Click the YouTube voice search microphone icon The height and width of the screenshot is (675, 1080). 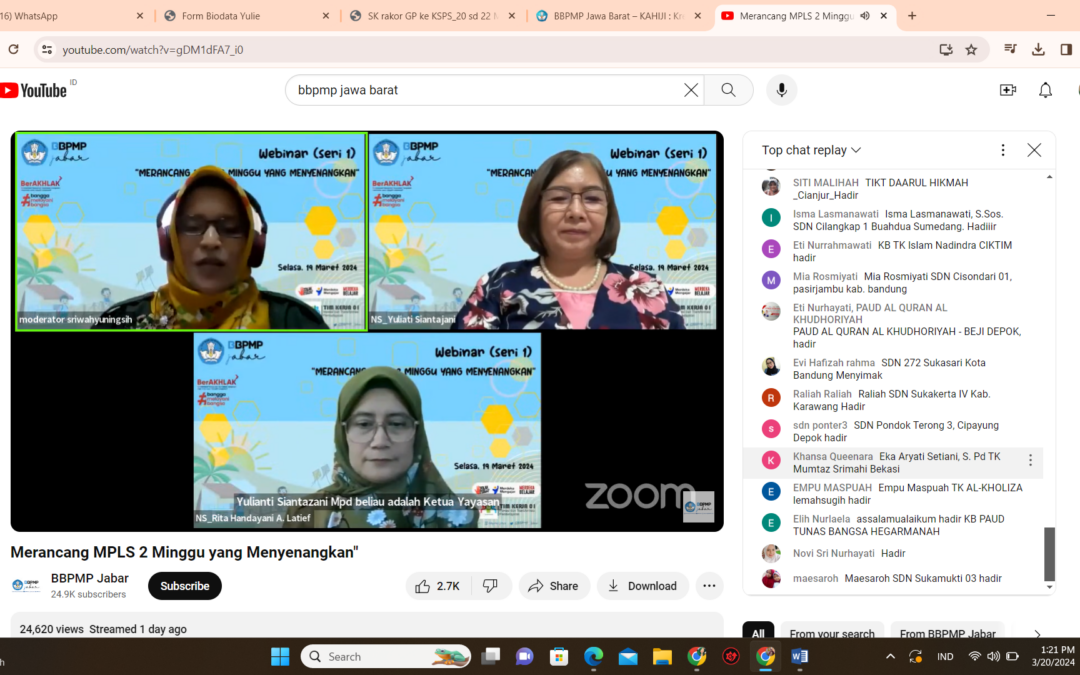781,90
